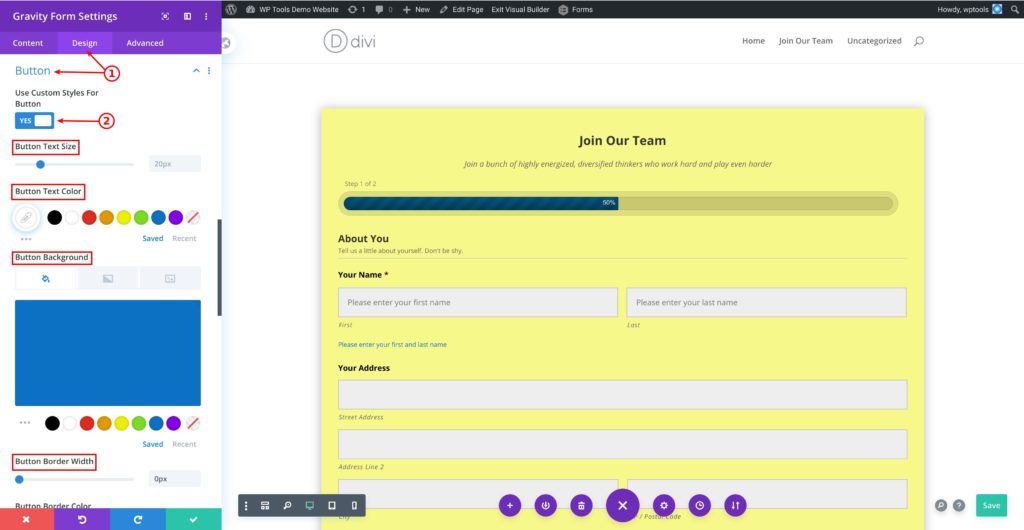Click the admin bar search magnifier icon
1024x530 pixels.
coord(1014,10)
